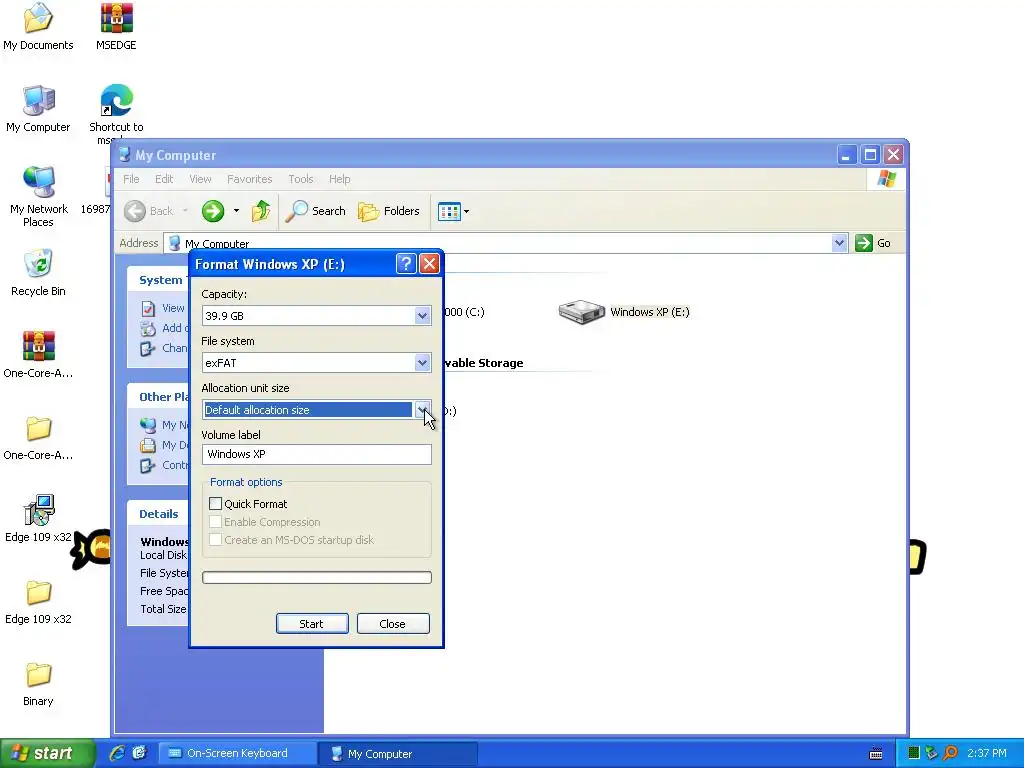Click the Windows flag logo in My Computer
This screenshot has height=768, width=1024.
(887, 179)
